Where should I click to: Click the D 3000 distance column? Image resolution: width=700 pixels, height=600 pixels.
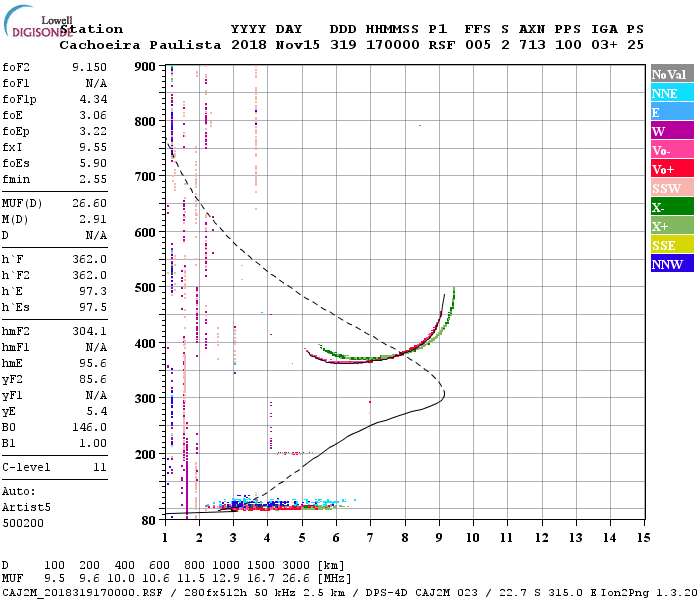[296, 566]
